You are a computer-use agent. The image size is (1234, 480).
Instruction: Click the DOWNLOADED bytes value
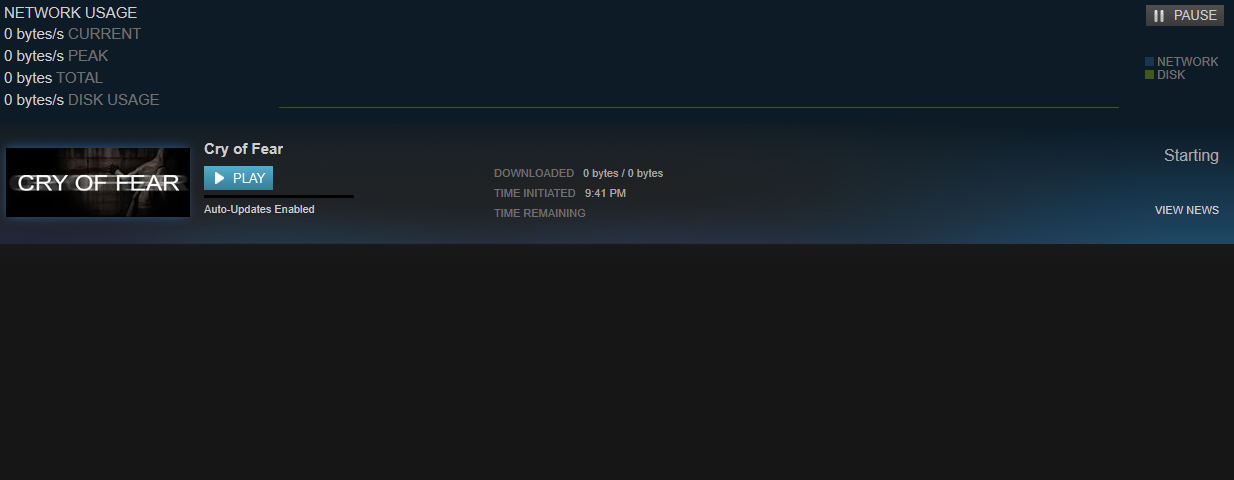(x=623, y=173)
